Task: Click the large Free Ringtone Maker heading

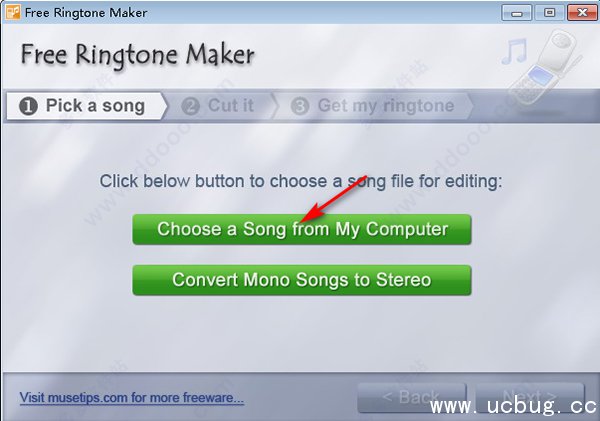Action: point(137,55)
